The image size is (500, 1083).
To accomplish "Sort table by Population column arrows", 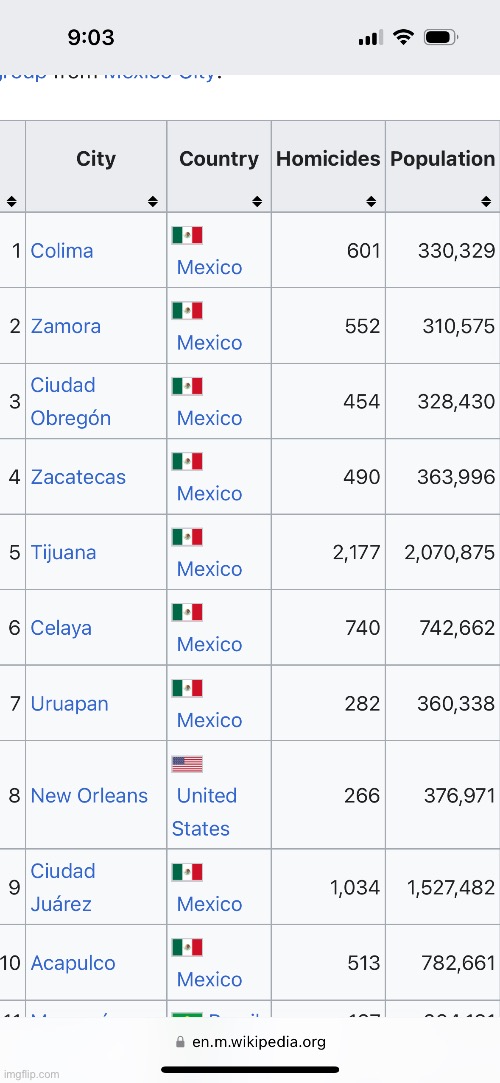I will coord(486,202).
